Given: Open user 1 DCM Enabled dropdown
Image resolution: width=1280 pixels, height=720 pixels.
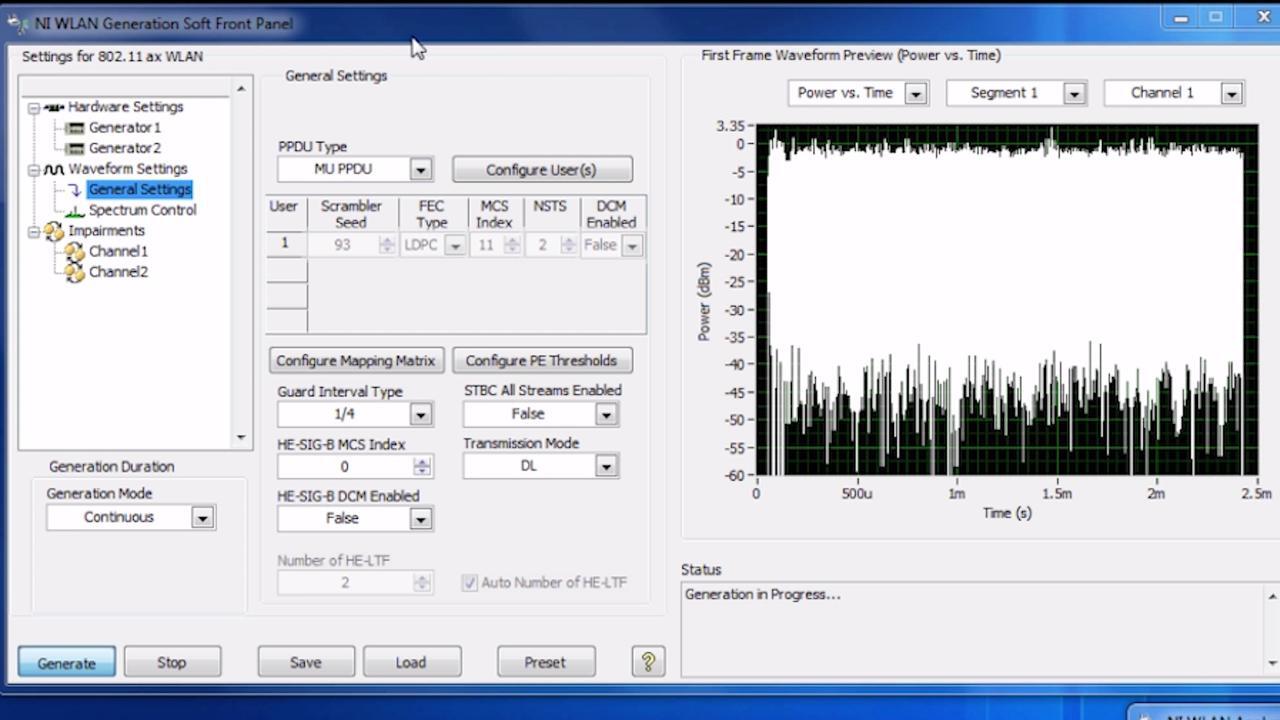Looking at the screenshot, I should [632, 246].
